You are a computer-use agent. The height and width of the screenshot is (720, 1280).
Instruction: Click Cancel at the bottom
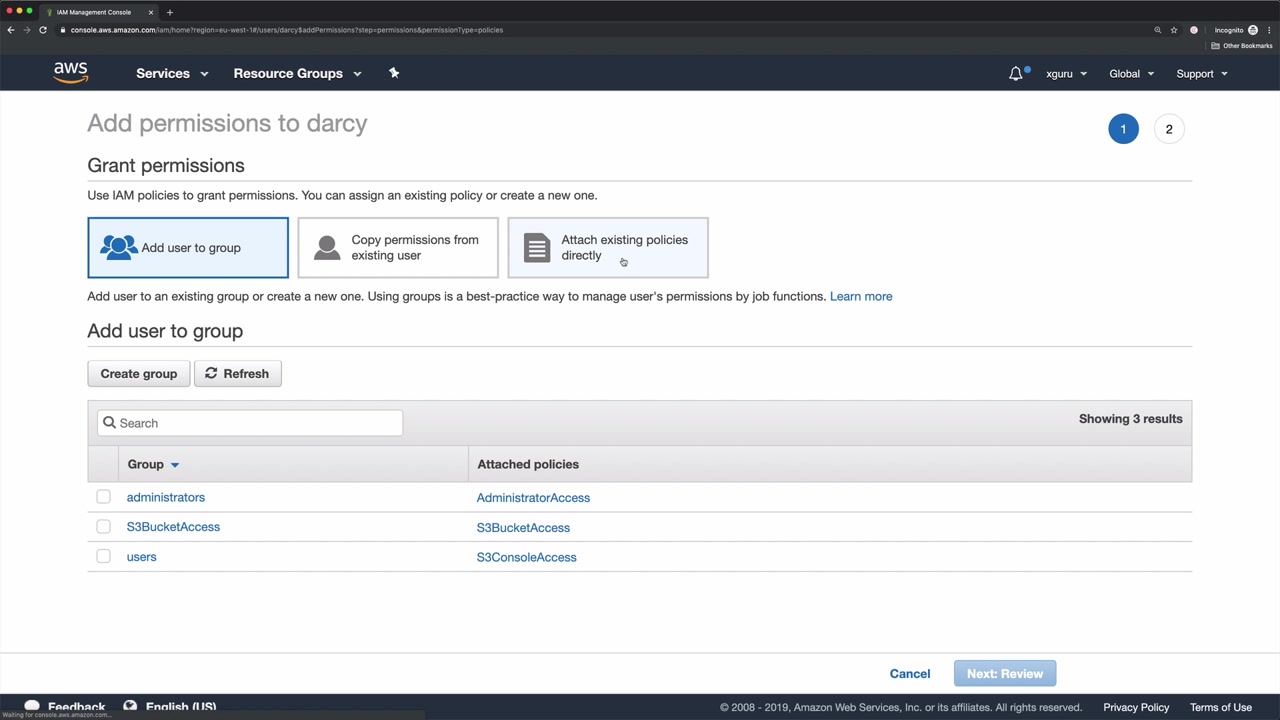(910, 674)
